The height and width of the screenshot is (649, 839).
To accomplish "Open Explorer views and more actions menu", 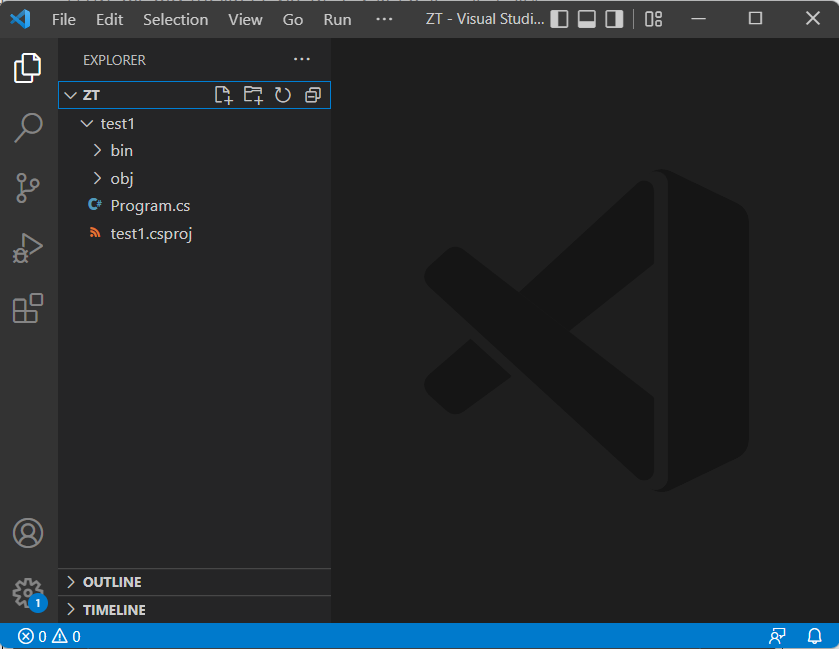I will tap(302, 59).
